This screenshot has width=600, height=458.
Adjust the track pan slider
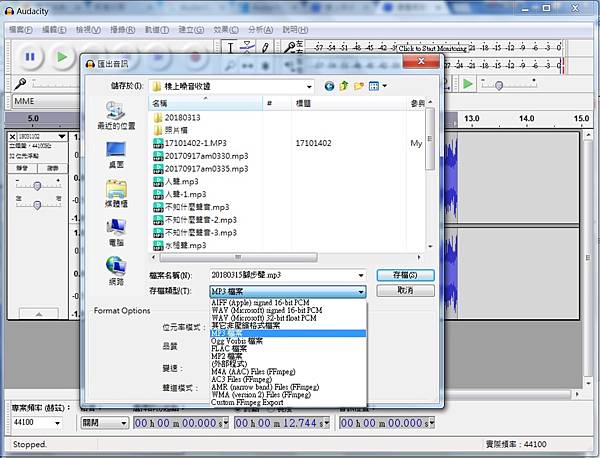coord(37,205)
